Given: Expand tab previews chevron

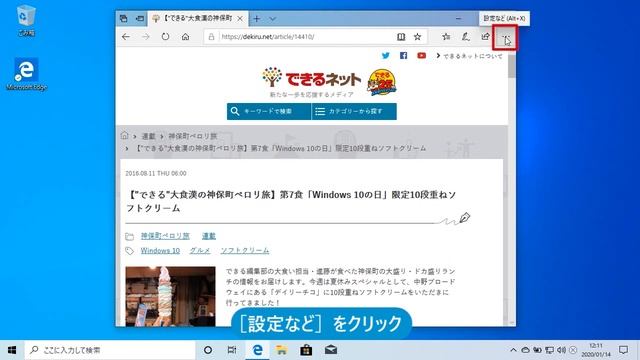Looking at the screenshot, I should point(272,18).
